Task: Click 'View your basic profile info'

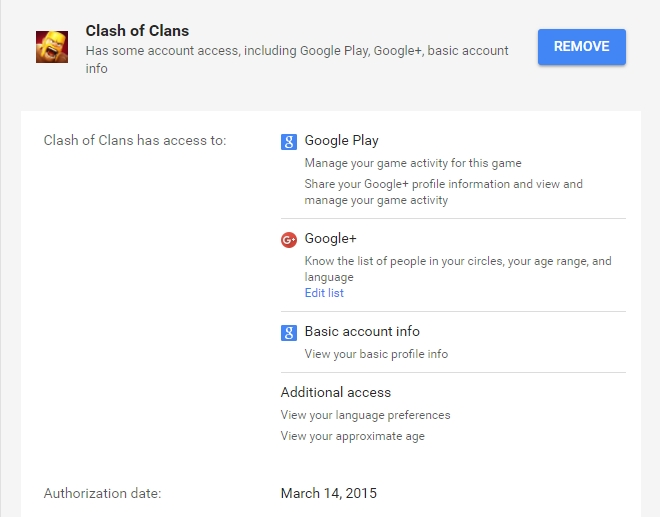Action: click(x=376, y=354)
